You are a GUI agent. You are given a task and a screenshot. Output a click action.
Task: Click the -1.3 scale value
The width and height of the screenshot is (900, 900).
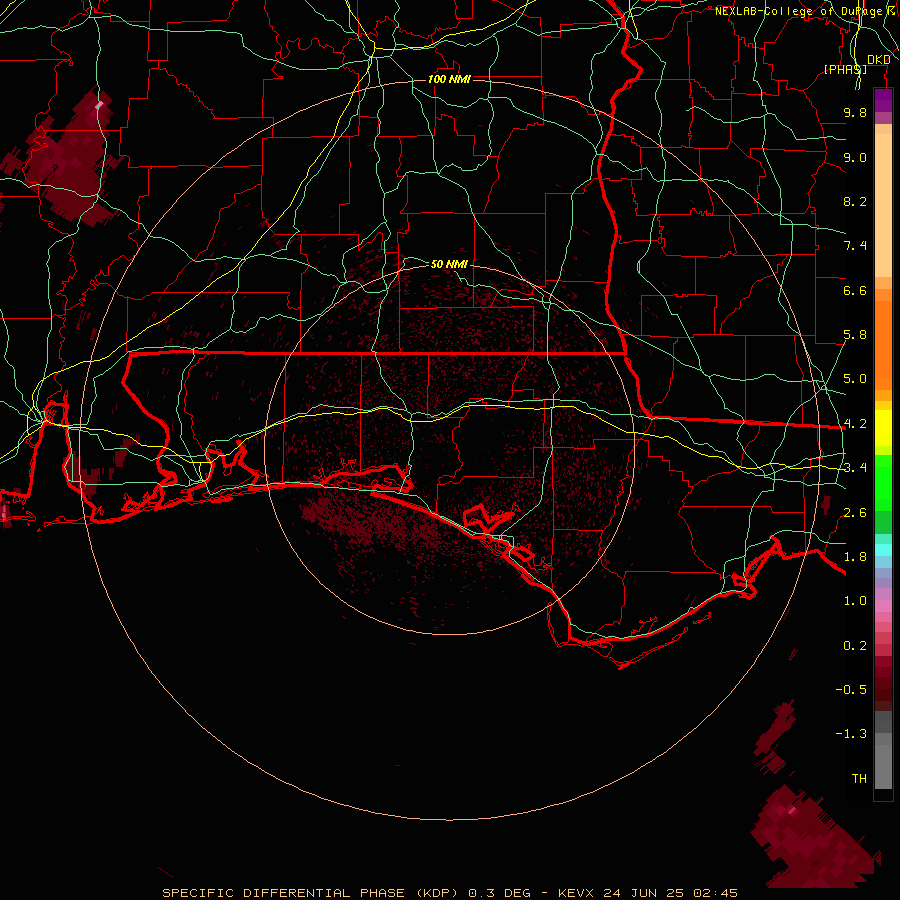click(x=851, y=734)
